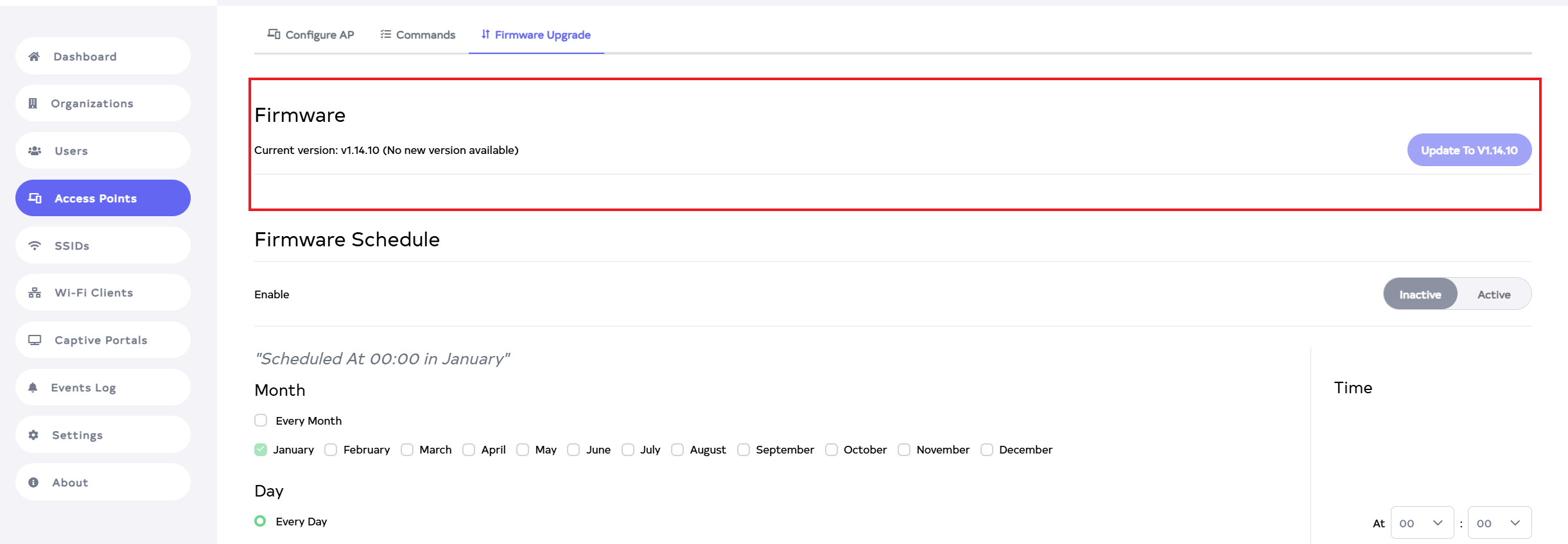Select the Every Day radio button

260,521
